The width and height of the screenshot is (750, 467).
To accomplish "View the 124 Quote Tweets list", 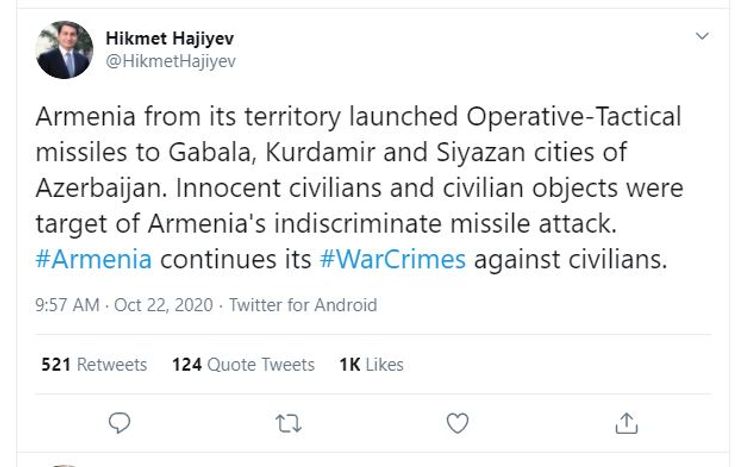I will (243, 365).
